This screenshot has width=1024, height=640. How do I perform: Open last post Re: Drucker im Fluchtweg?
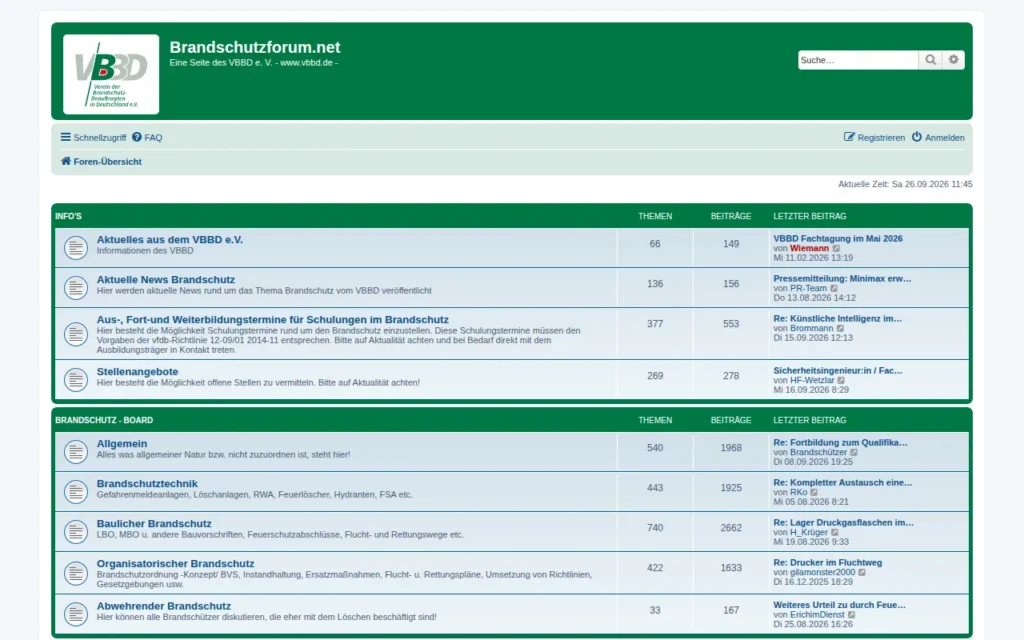(x=827, y=563)
